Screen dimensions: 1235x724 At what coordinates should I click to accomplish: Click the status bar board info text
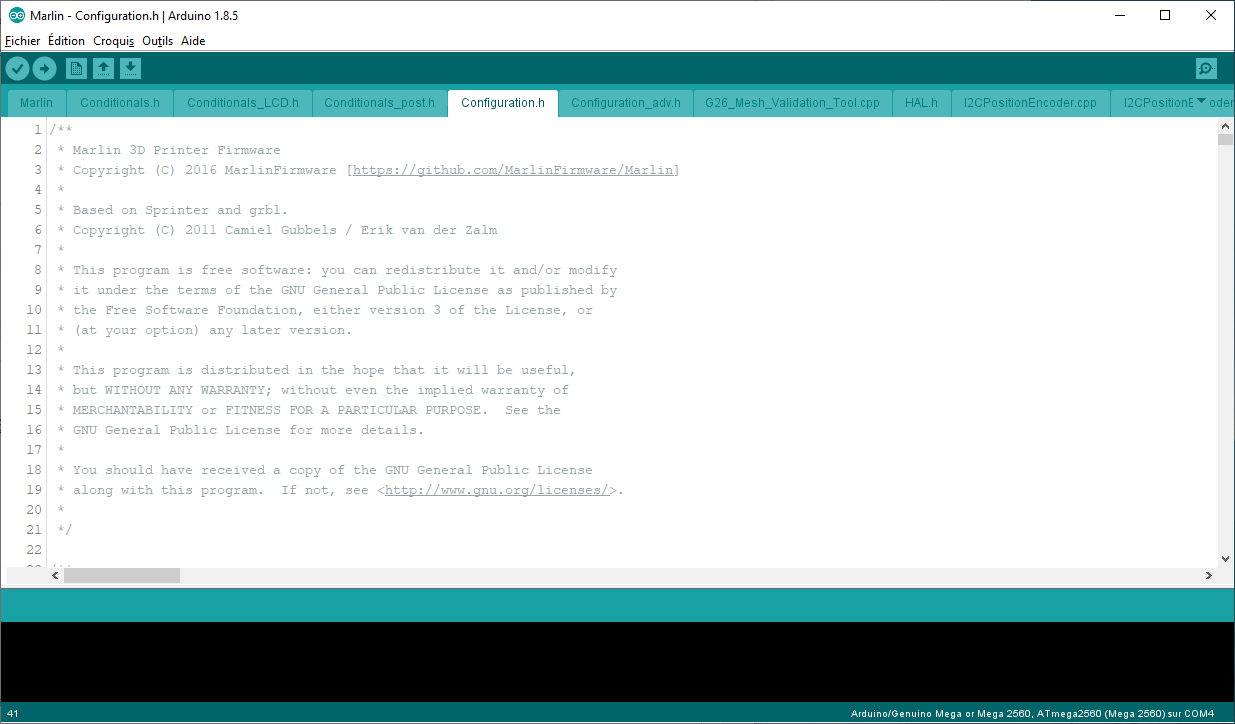click(1032, 714)
